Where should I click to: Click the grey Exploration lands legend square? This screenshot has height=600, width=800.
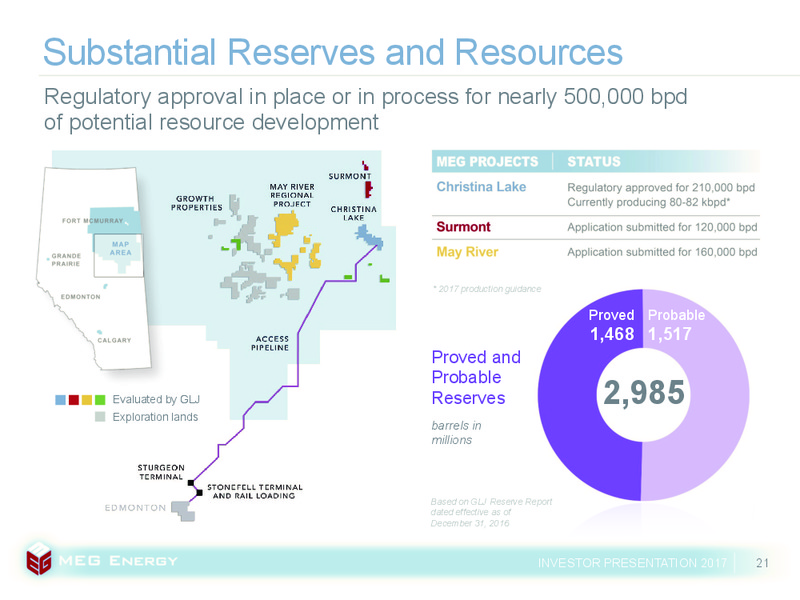pyautogui.click(x=100, y=417)
